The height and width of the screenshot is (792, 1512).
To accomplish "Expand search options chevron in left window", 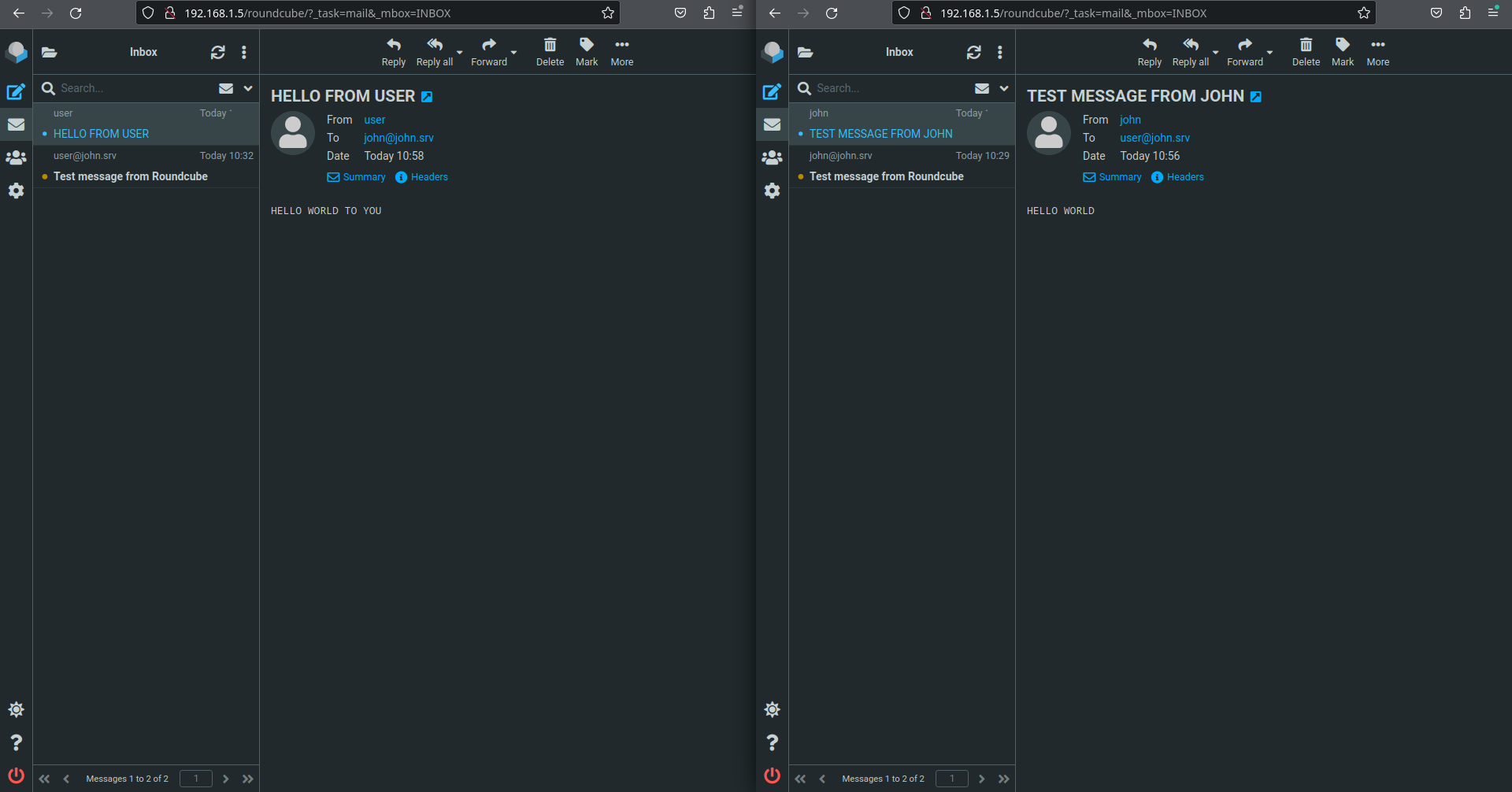I will click(248, 88).
